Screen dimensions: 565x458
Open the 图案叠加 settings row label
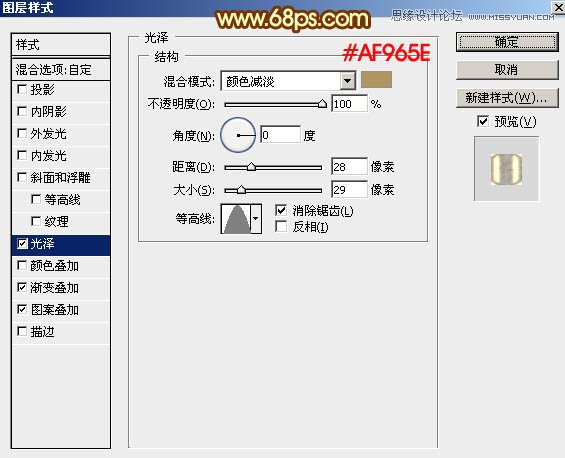coord(54,310)
